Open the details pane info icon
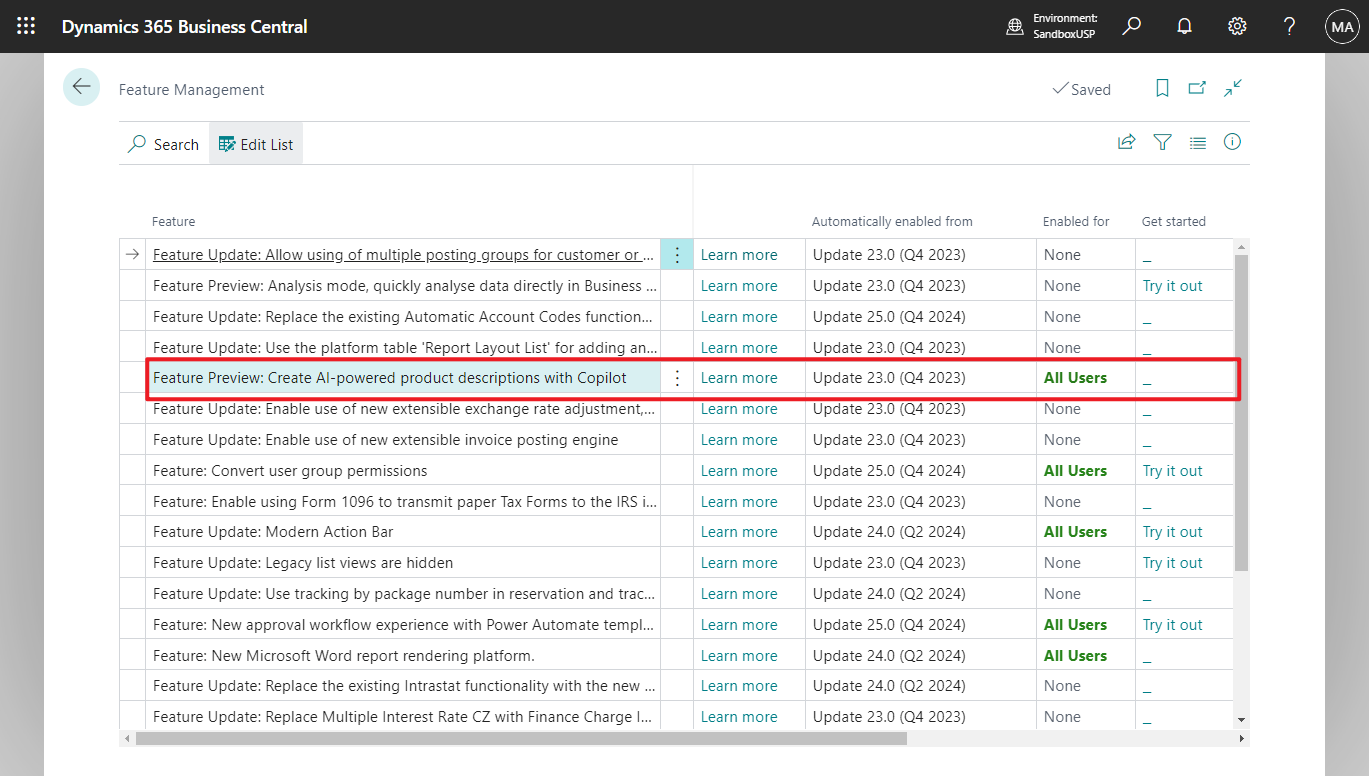 pos(1232,142)
